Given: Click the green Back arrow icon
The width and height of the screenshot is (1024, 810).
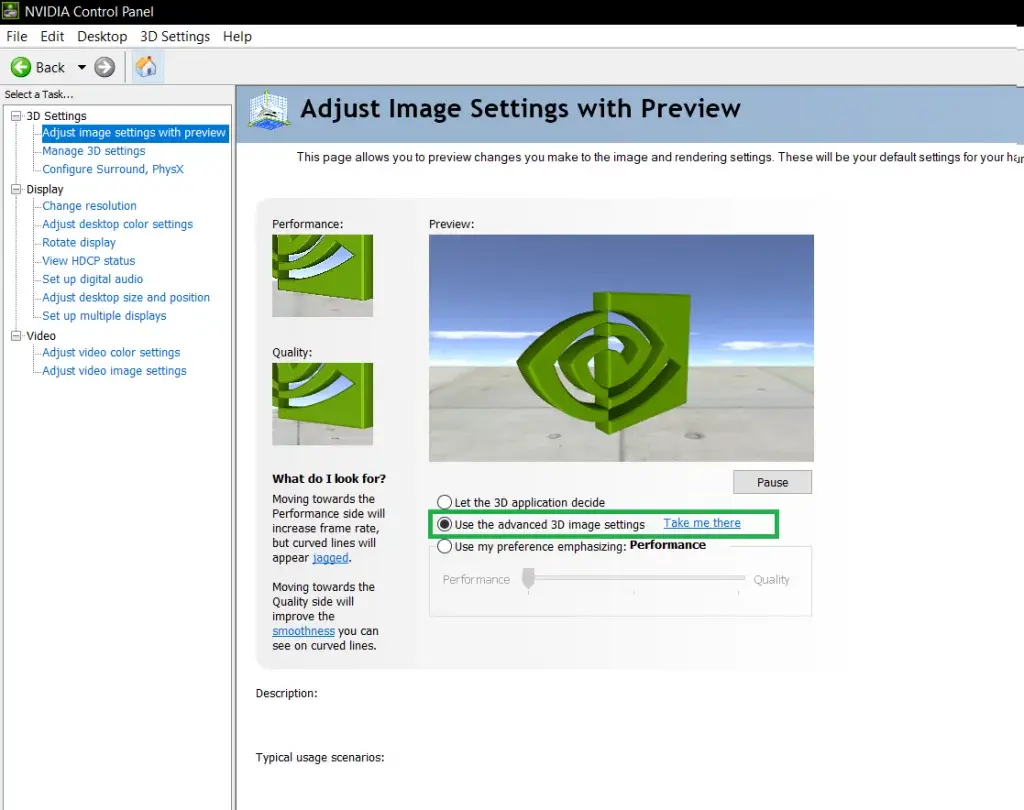Looking at the screenshot, I should pyautogui.click(x=21, y=67).
